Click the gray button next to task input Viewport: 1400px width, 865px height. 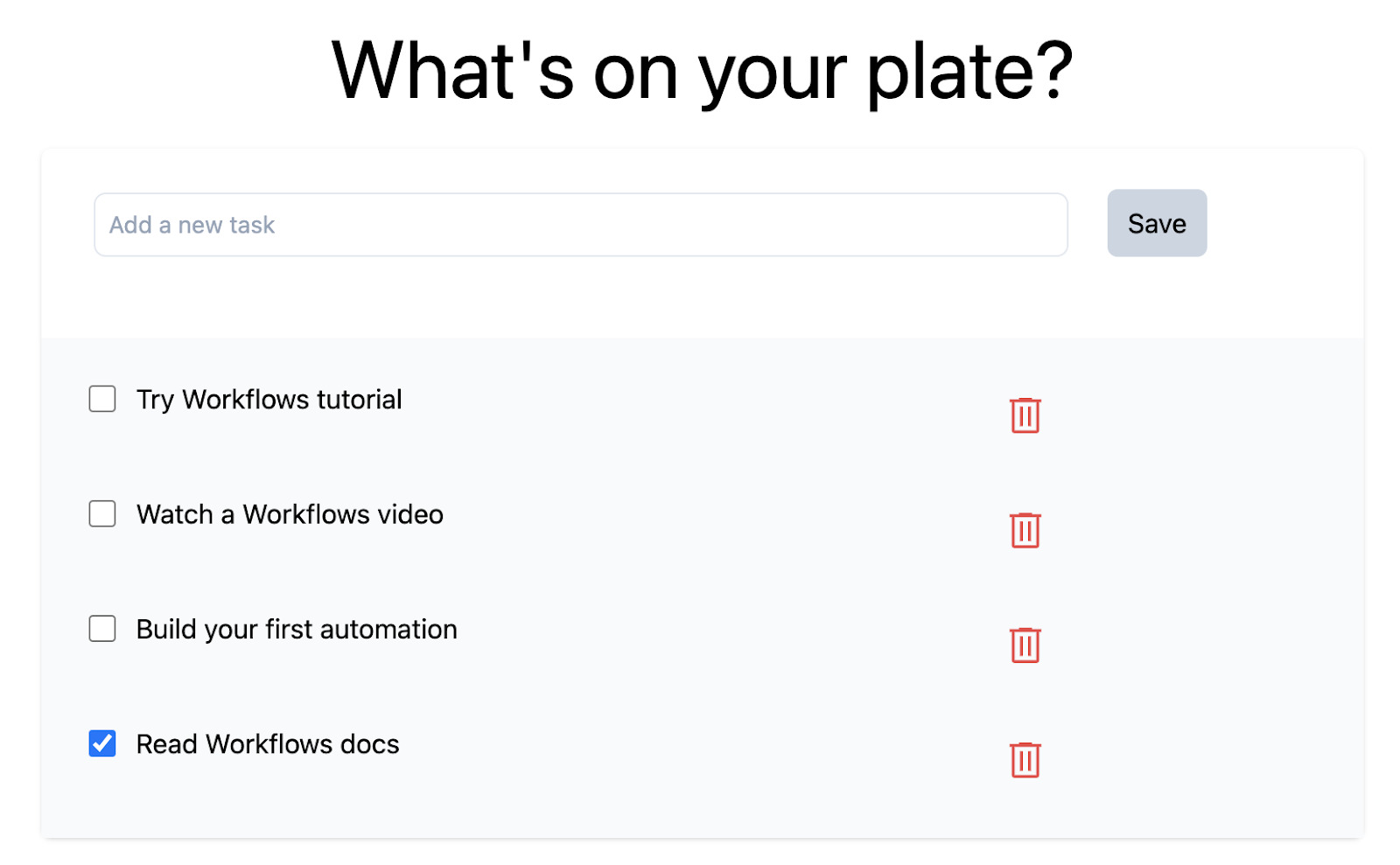pos(1156,223)
